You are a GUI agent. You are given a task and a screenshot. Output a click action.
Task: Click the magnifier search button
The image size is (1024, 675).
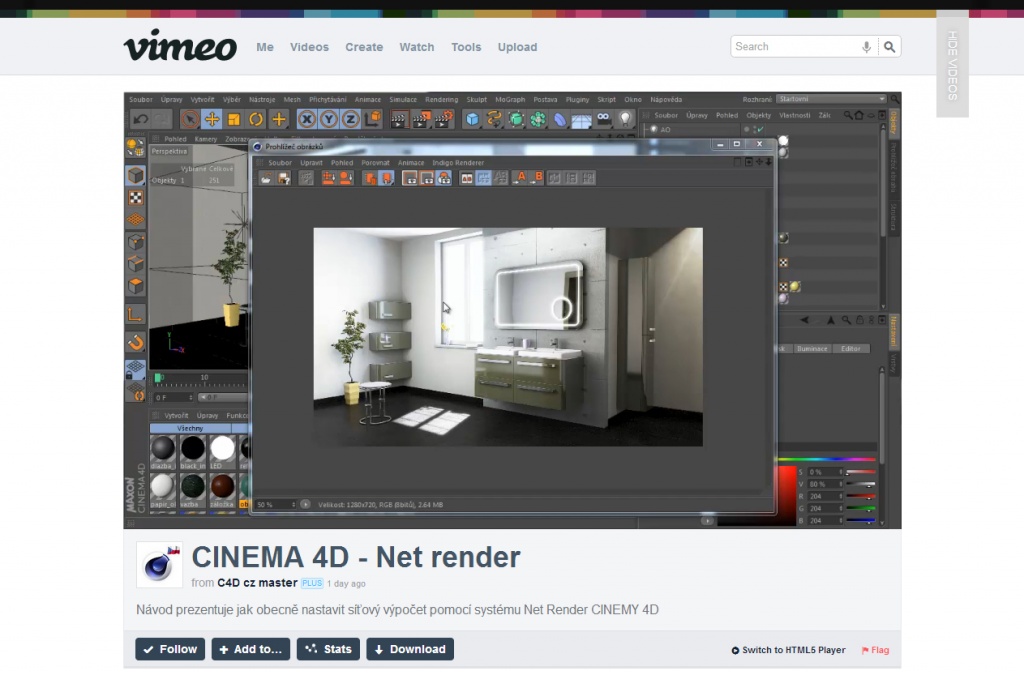889,47
